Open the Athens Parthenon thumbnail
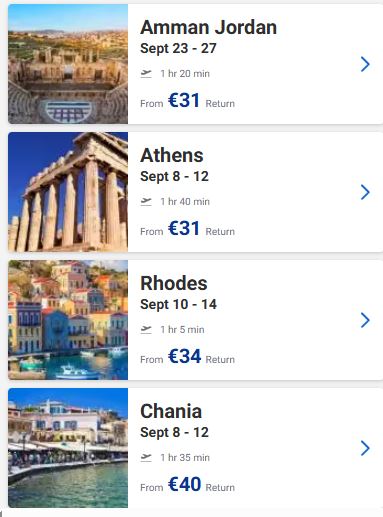This screenshot has width=383, height=517. click(x=68, y=192)
